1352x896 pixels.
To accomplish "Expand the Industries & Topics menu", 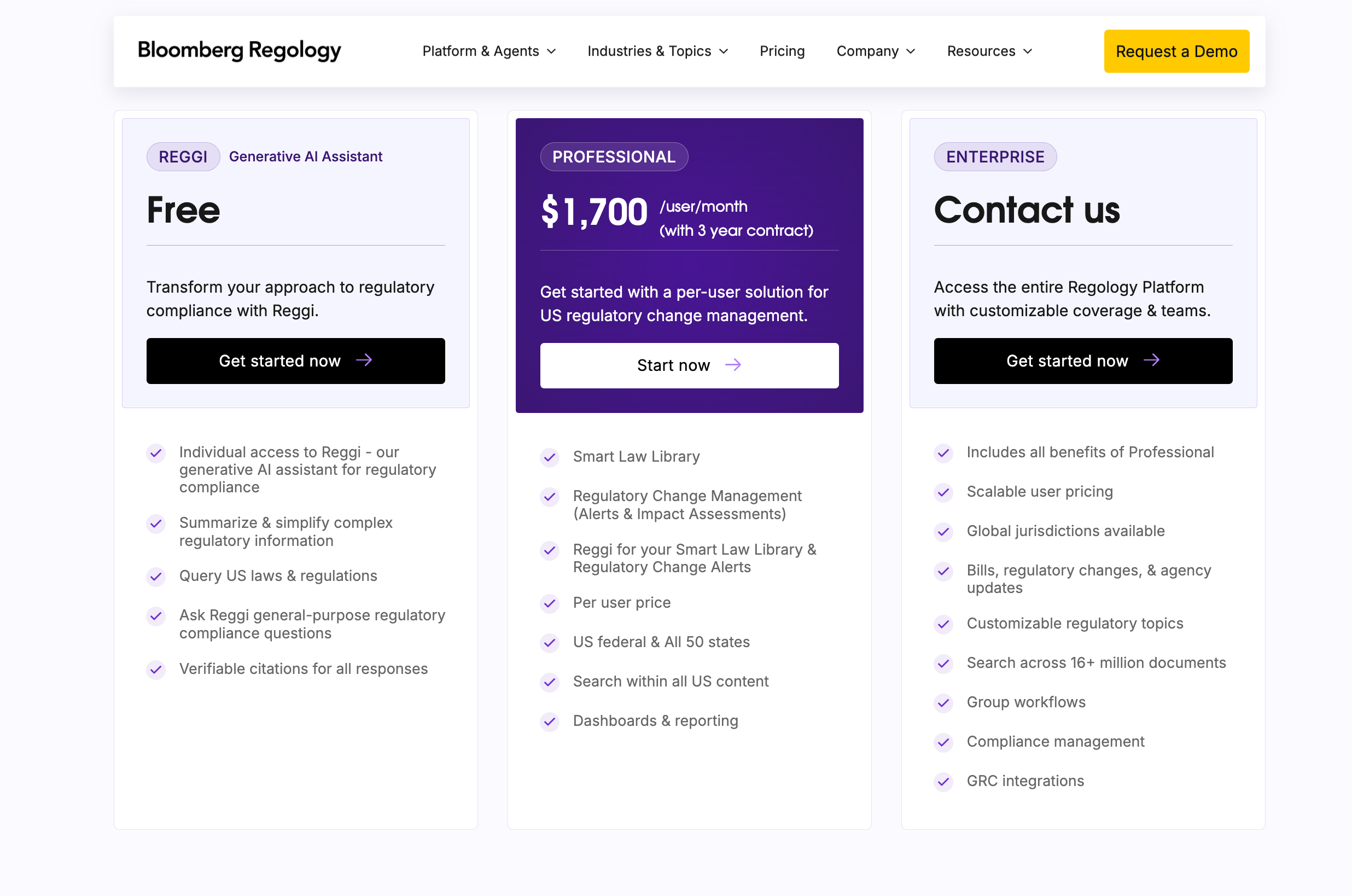I will pos(657,51).
